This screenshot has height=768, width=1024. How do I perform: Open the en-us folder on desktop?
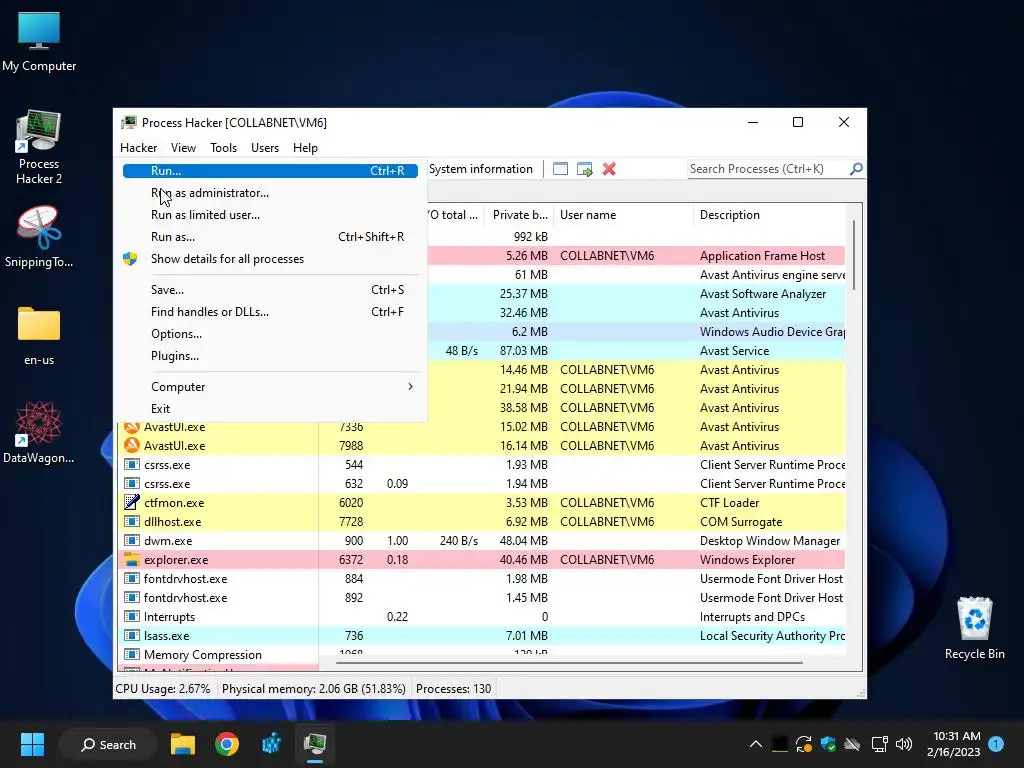click(x=39, y=336)
